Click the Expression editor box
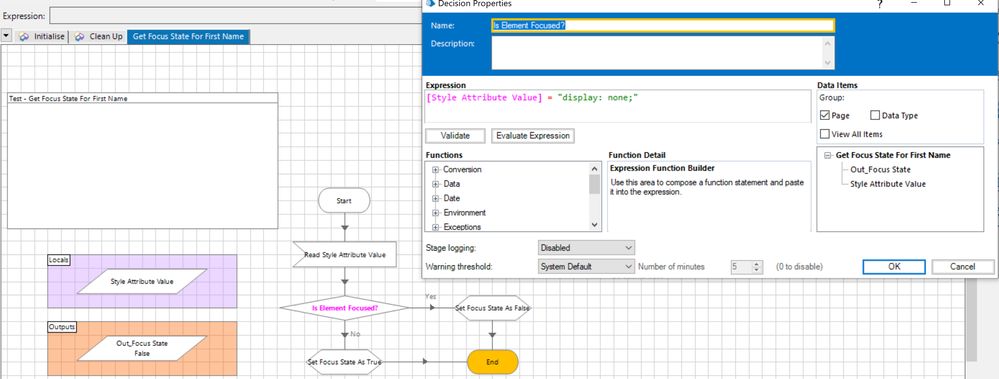 pos(617,106)
